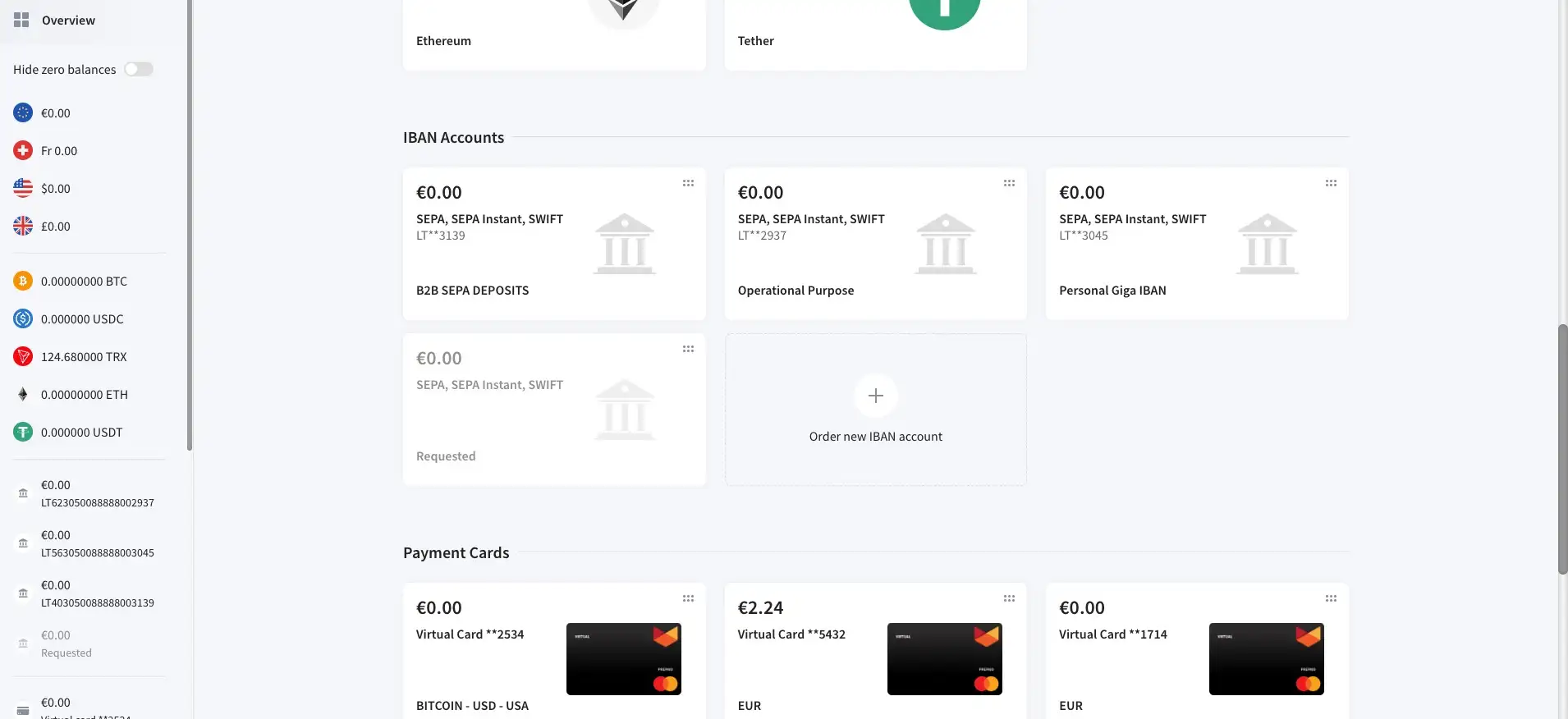
Task: Click the Virtual Card **2534 thumbnail
Action: 623,659
